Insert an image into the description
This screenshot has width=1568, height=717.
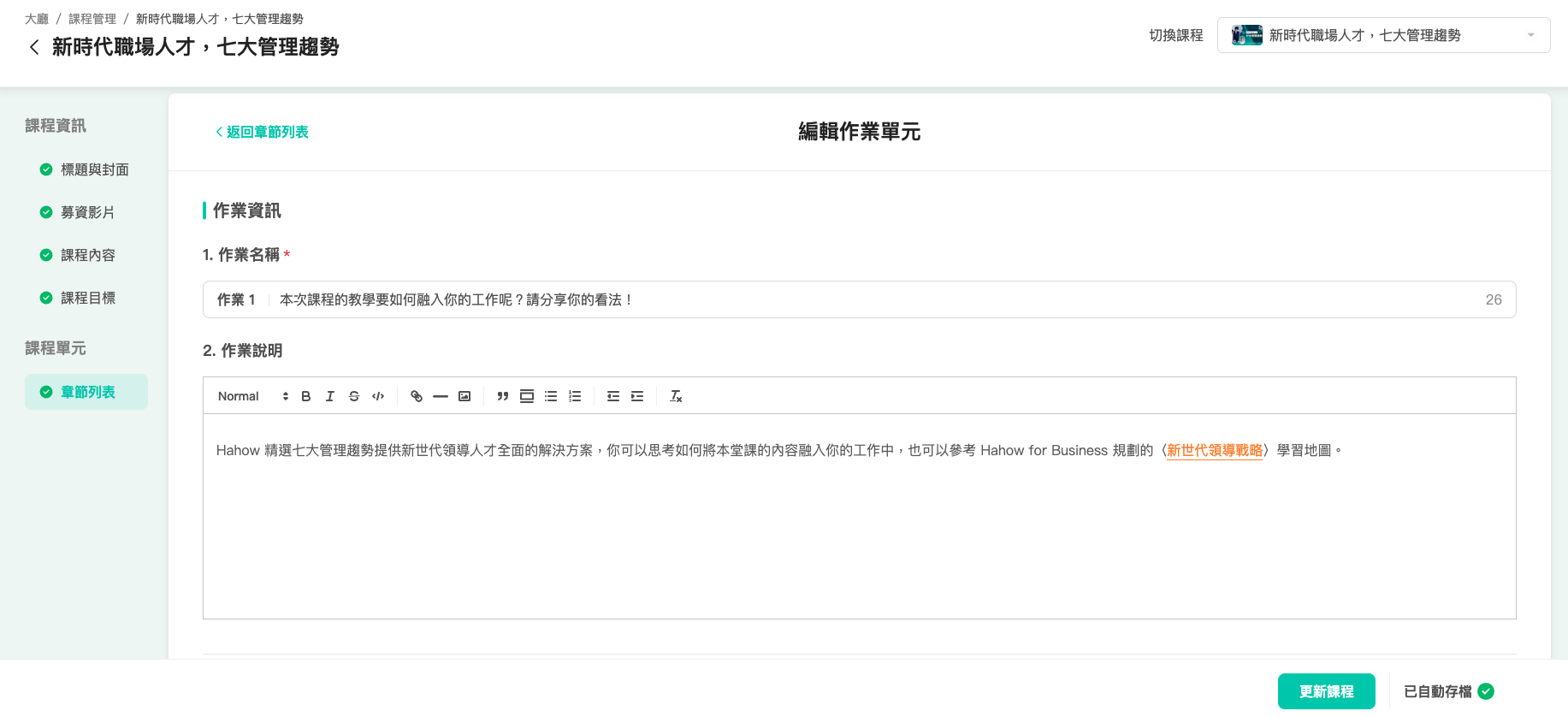464,396
